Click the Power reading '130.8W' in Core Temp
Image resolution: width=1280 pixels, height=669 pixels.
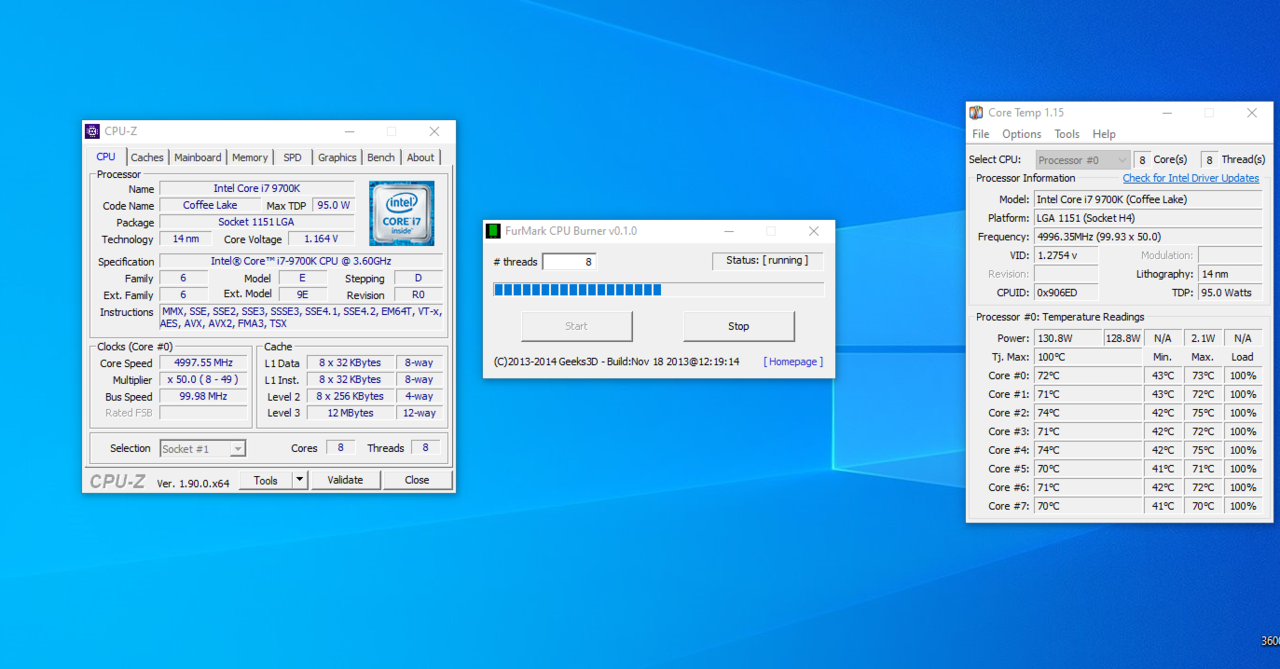point(1066,338)
